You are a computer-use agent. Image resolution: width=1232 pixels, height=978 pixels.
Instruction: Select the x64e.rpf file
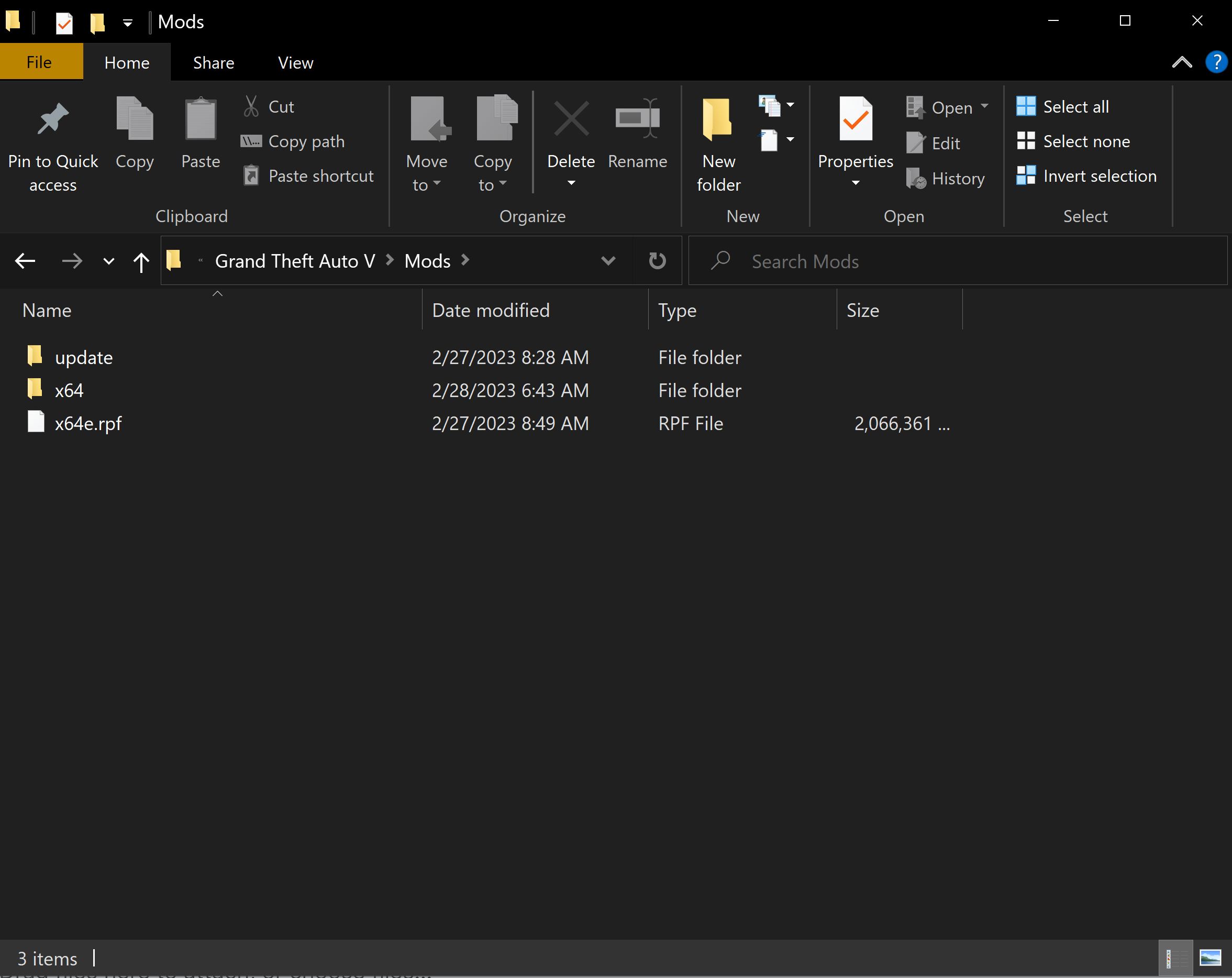click(88, 424)
